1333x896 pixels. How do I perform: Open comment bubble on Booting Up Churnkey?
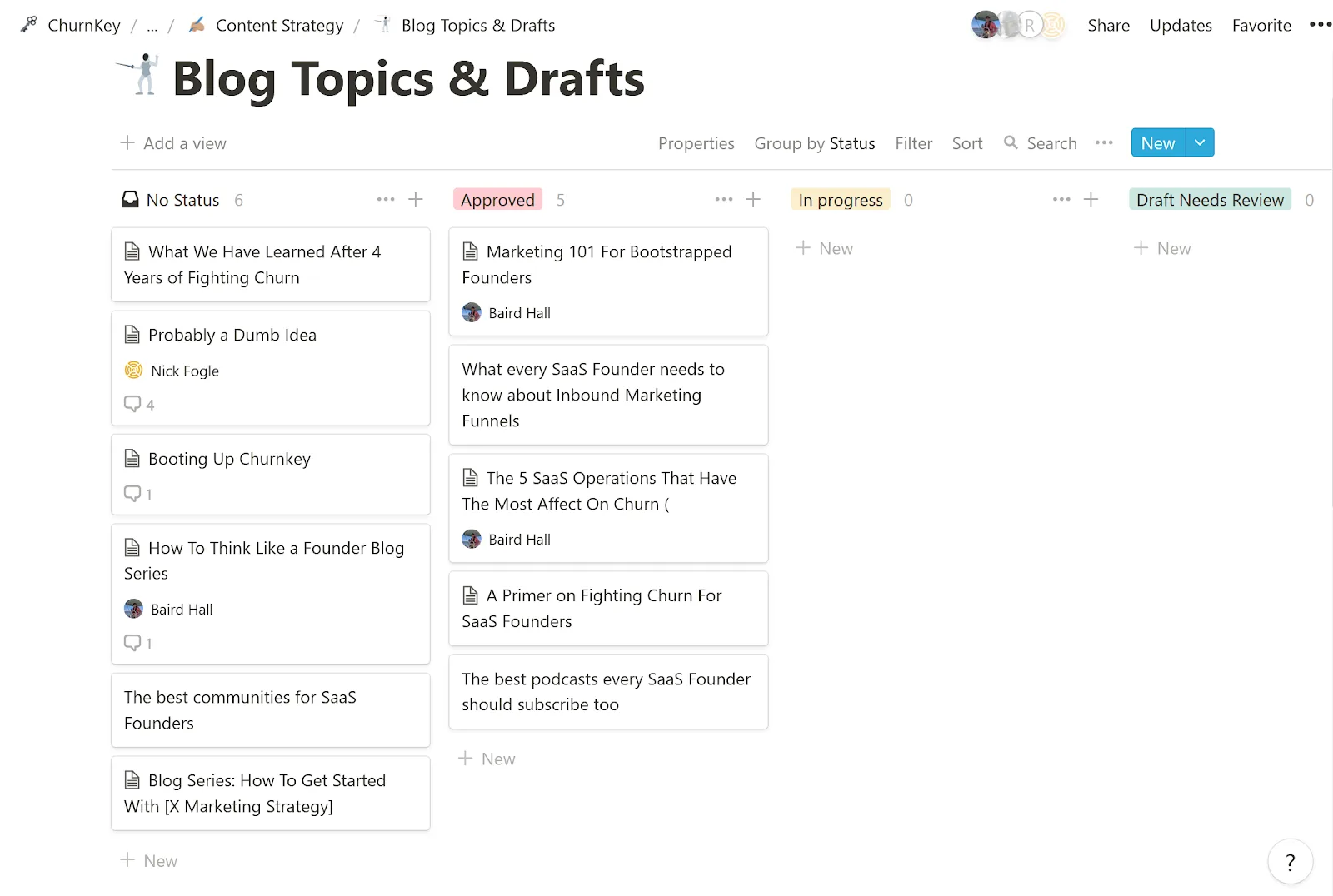[137, 494]
